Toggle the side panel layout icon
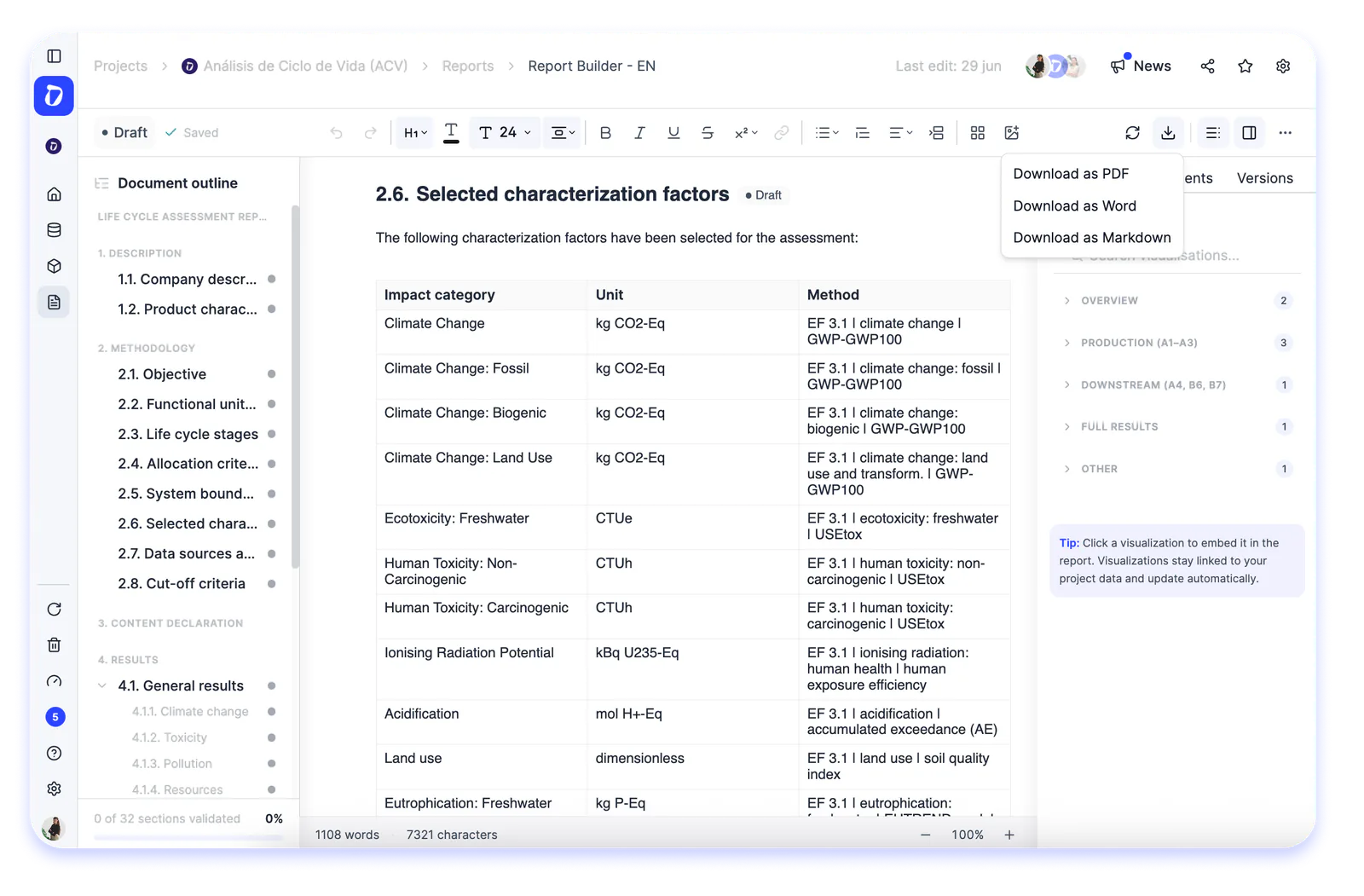 [1249, 133]
